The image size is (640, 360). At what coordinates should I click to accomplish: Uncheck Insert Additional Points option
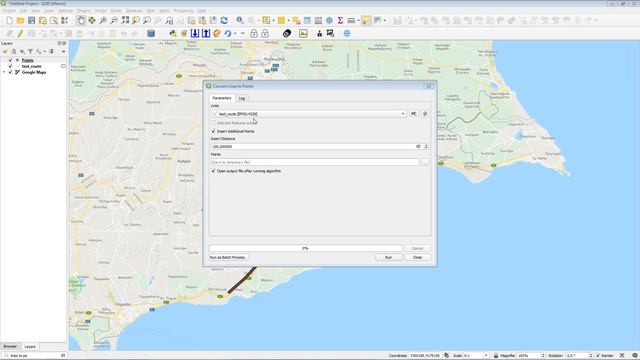(213, 131)
